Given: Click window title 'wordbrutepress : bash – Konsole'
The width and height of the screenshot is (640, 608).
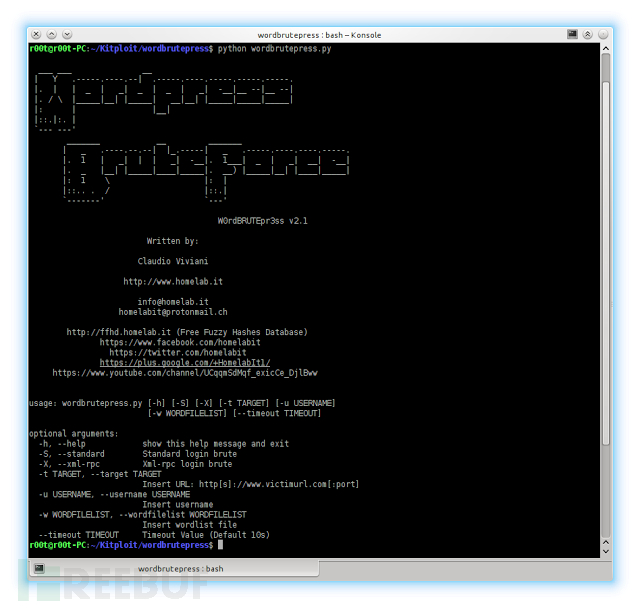Looking at the screenshot, I should coord(319,35).
